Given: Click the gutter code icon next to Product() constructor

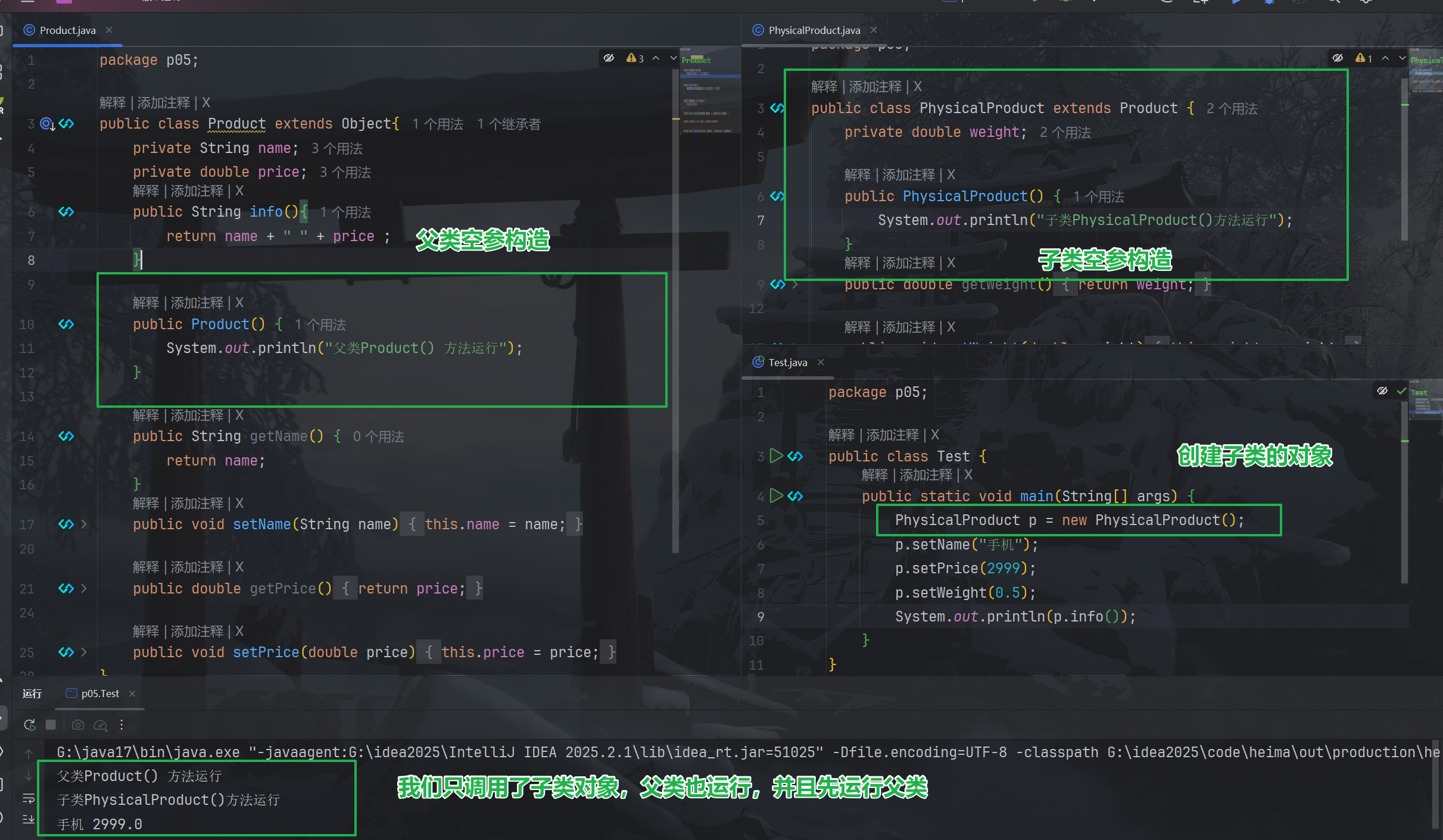Looking at the screenshot, I should point(66,324).
